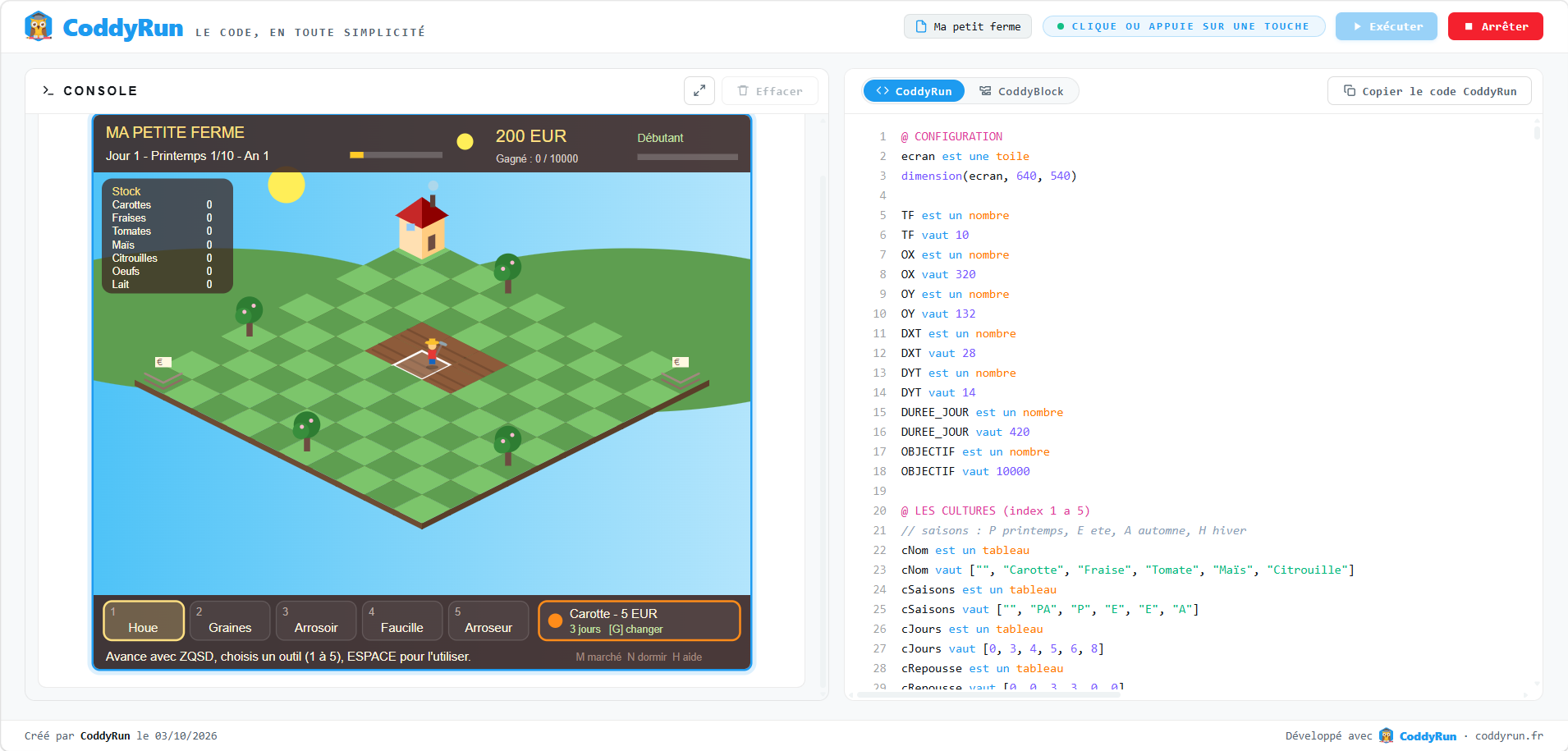Click the code editor horizontal scrollbar
The height and width of the screenshot is (751, 1568).
[988, 694]
